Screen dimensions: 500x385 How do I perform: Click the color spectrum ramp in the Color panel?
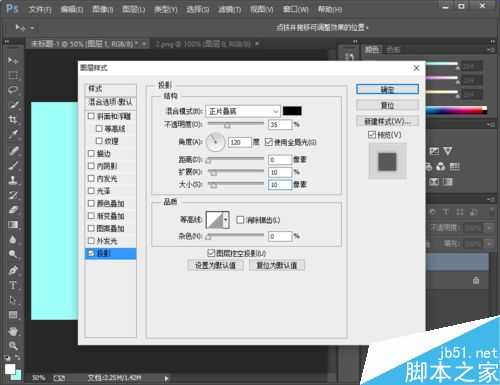coord(456,111)
